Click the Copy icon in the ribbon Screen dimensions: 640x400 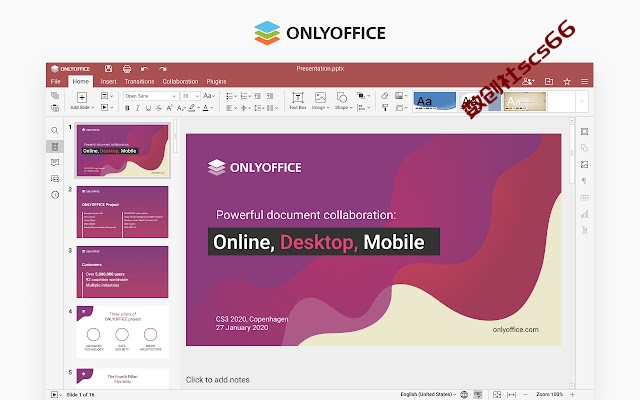pyautogui.click(x=55, y=96)
